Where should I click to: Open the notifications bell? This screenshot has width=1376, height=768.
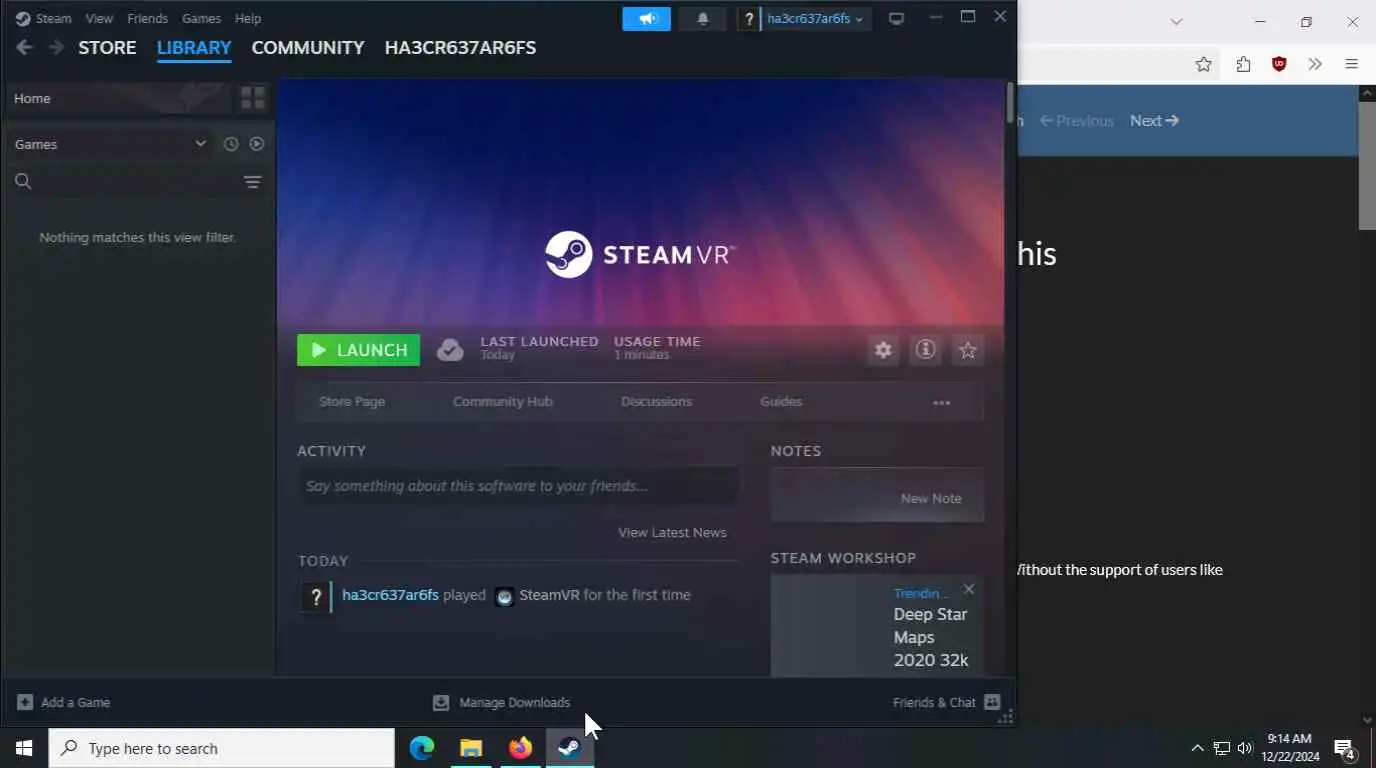tap(703, 19)
